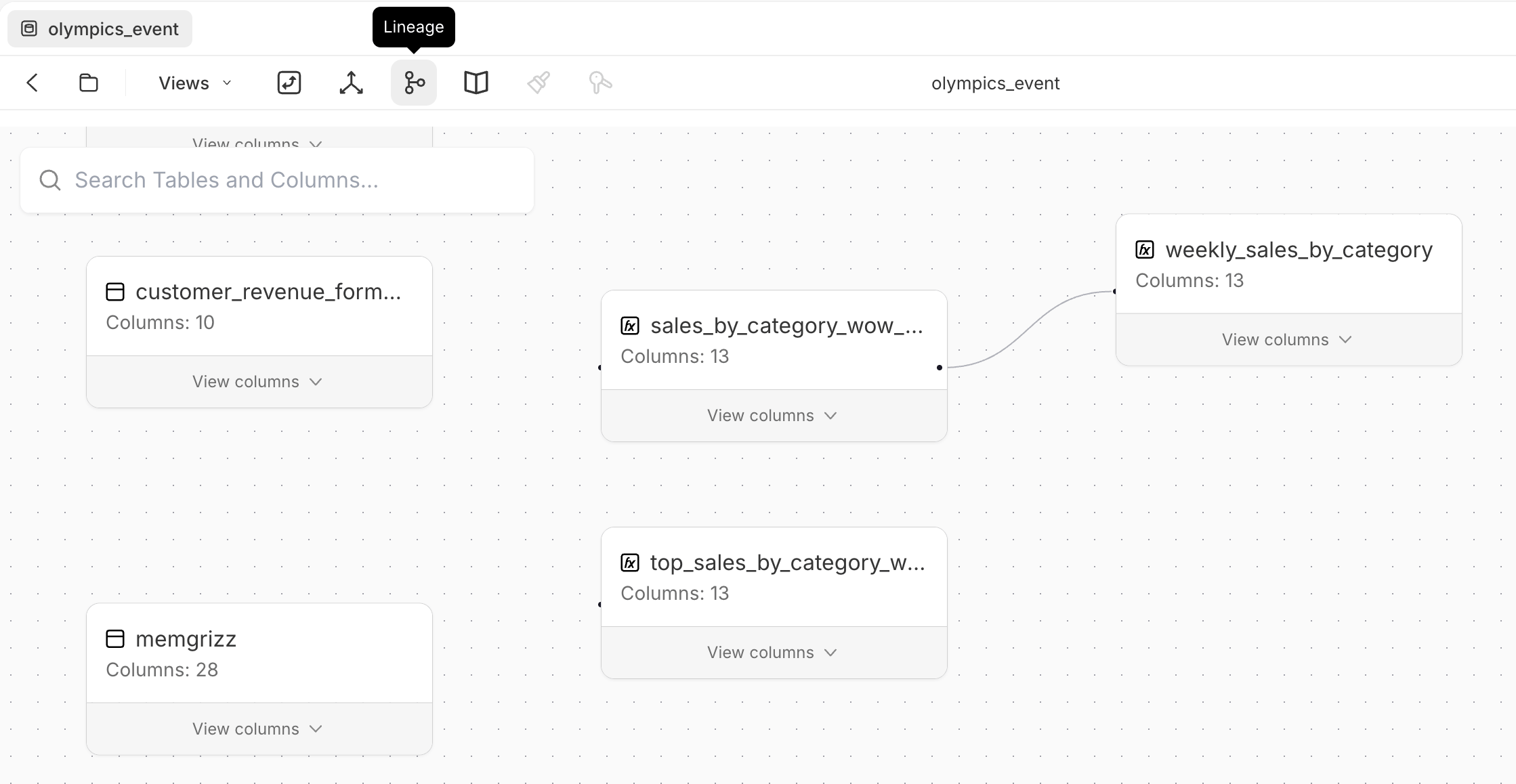The image size is (1516, 784).
Task: Click the table icon beside customer_revenue_form...
Action: (x=115, y=292)
